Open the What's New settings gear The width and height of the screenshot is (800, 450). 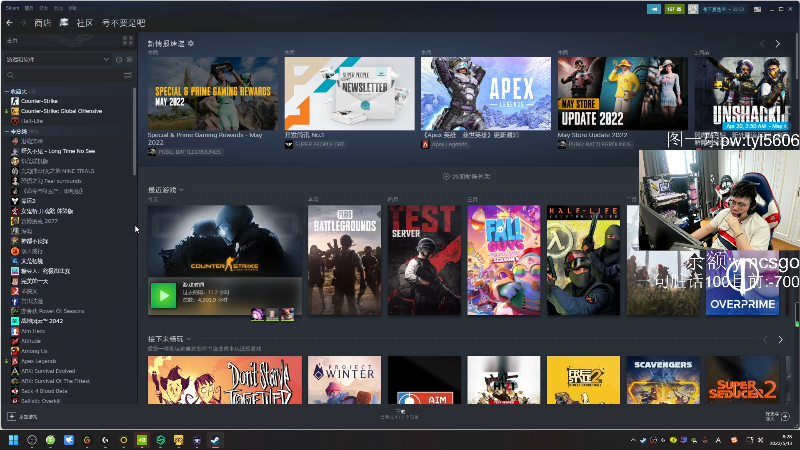click(x=191, y=43)
